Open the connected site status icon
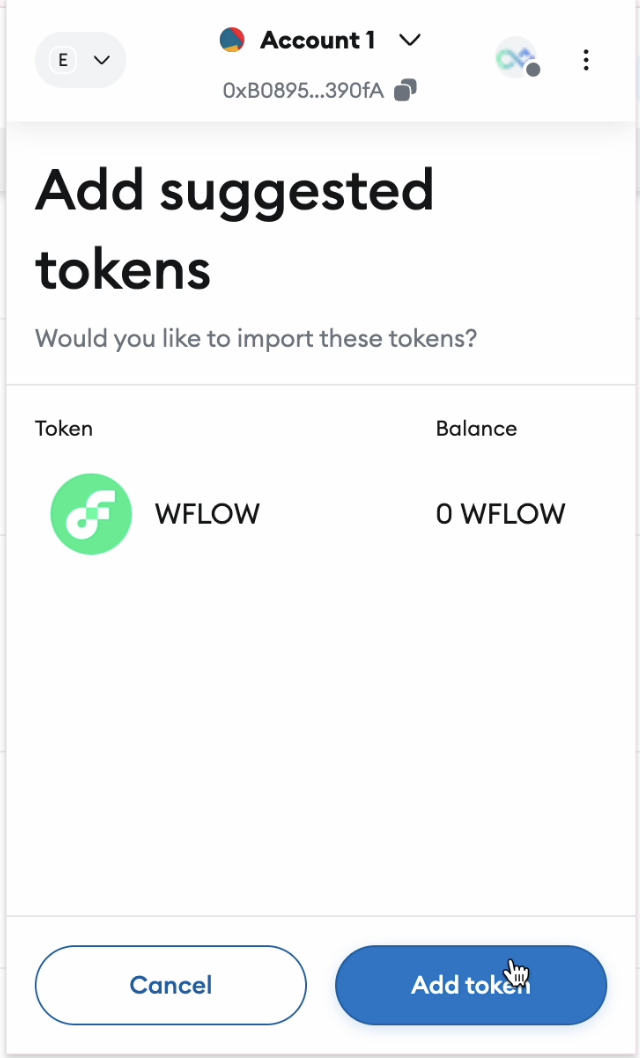Image resolution: width=640 pixels, height=1058 pixels. coord(514,59)
